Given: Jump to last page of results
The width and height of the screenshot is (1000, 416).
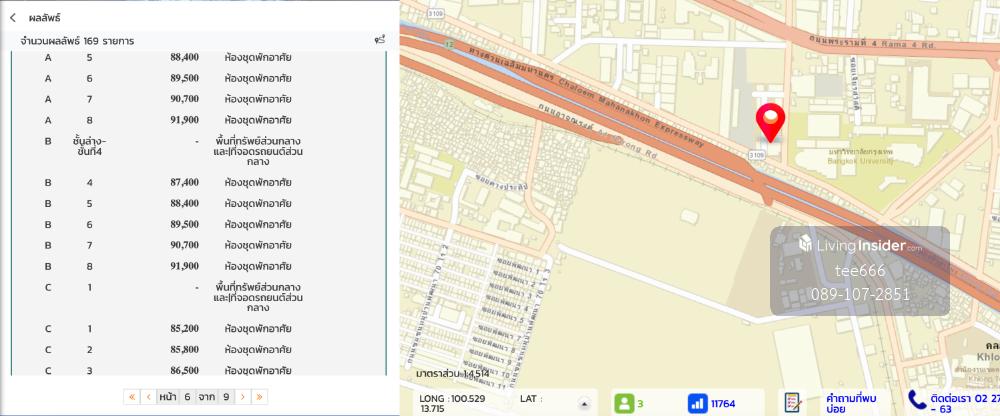Looking at the screenshot, I should point(259,397).
